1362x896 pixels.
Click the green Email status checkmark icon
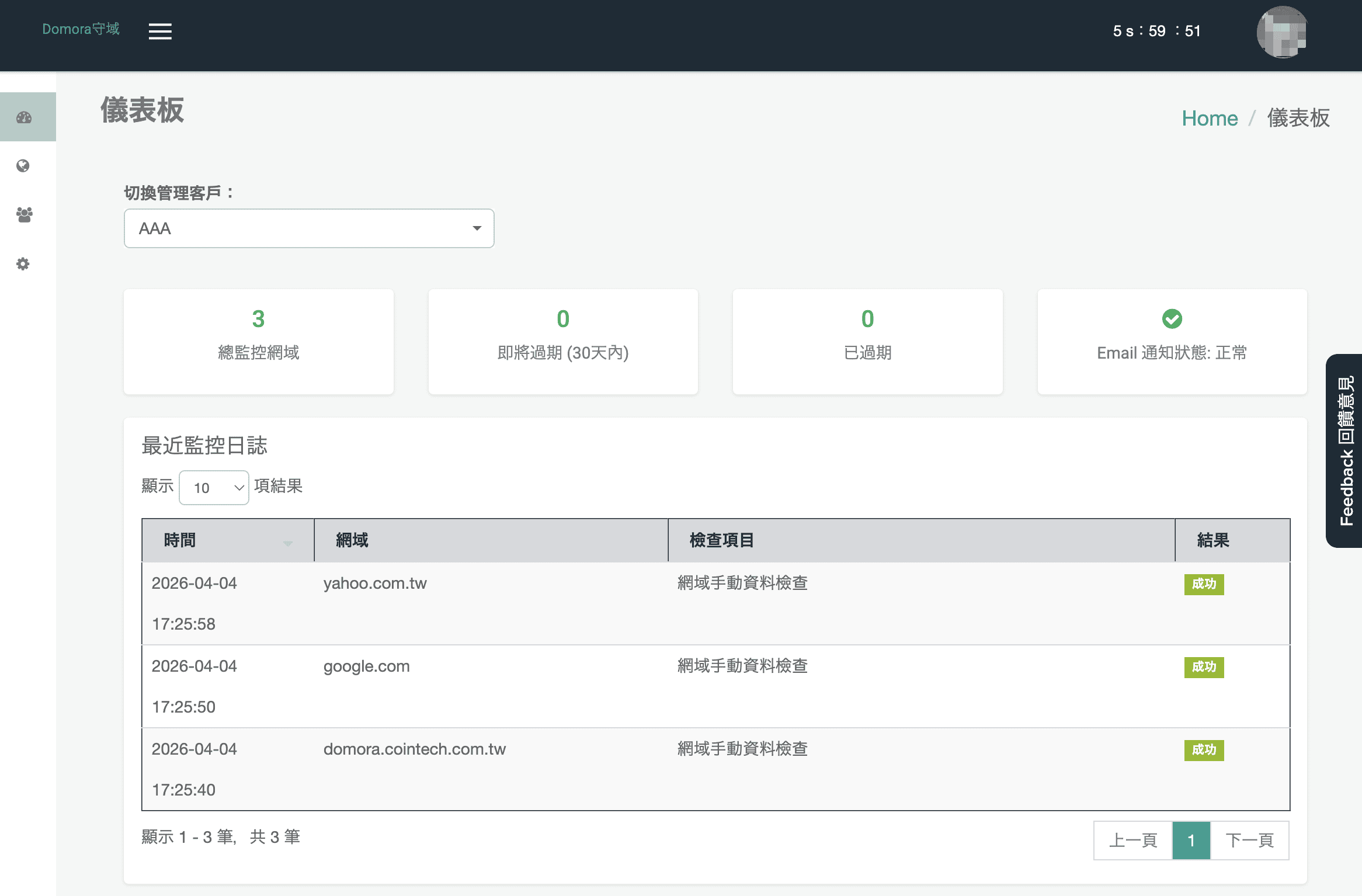point(1172,319)
